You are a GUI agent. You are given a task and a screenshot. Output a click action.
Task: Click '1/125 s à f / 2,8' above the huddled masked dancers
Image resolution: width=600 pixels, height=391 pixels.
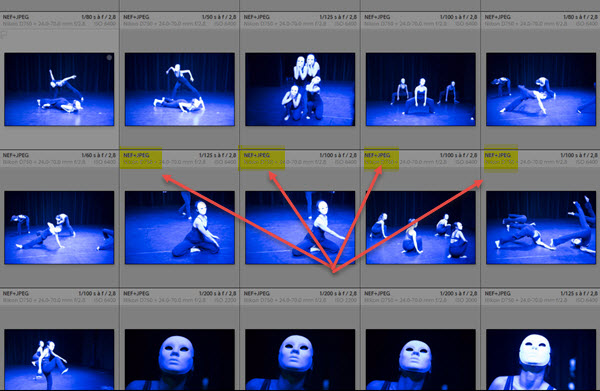pos(338,17)
